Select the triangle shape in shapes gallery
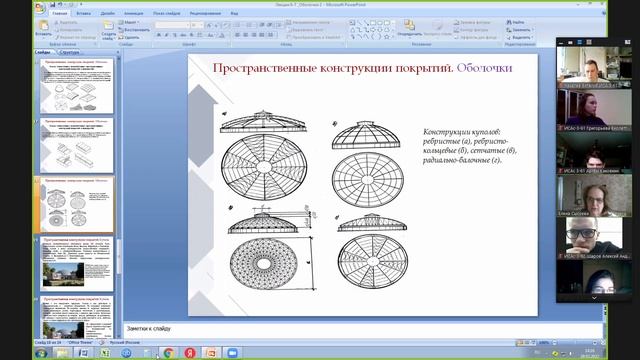Screen dimensions: 640x360 tap(352, 30)
